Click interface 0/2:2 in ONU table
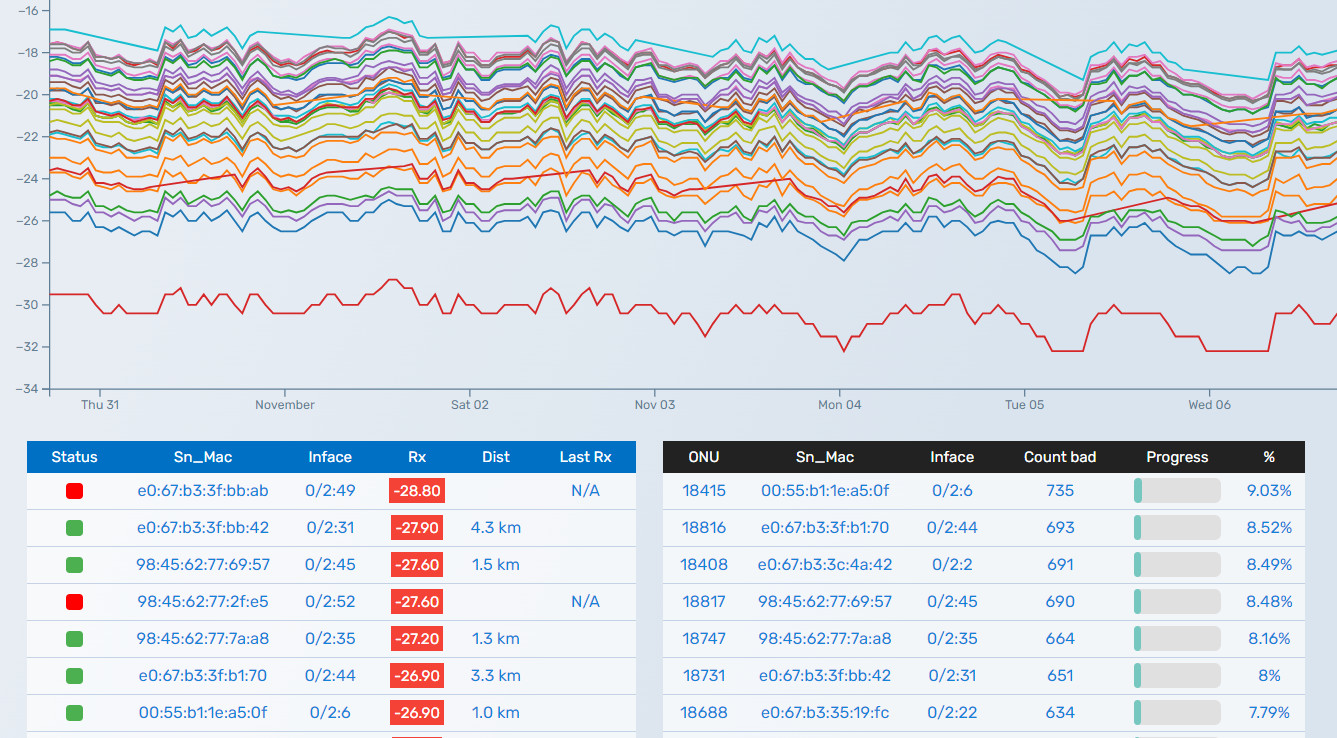1337x738 pixels. pos(952,565)
